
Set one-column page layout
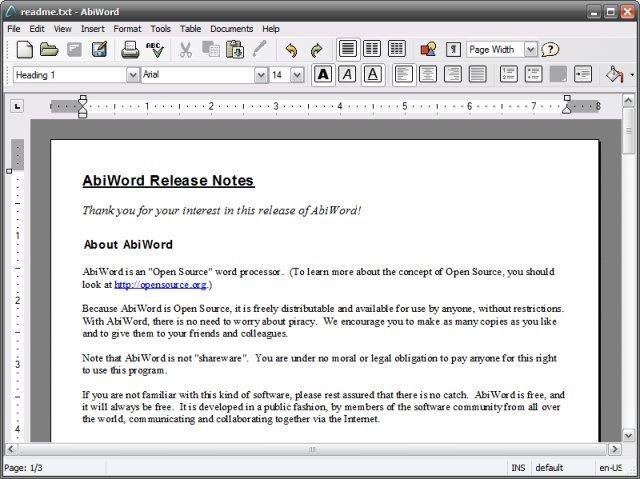pyautogui.click(x=348, y=49)
